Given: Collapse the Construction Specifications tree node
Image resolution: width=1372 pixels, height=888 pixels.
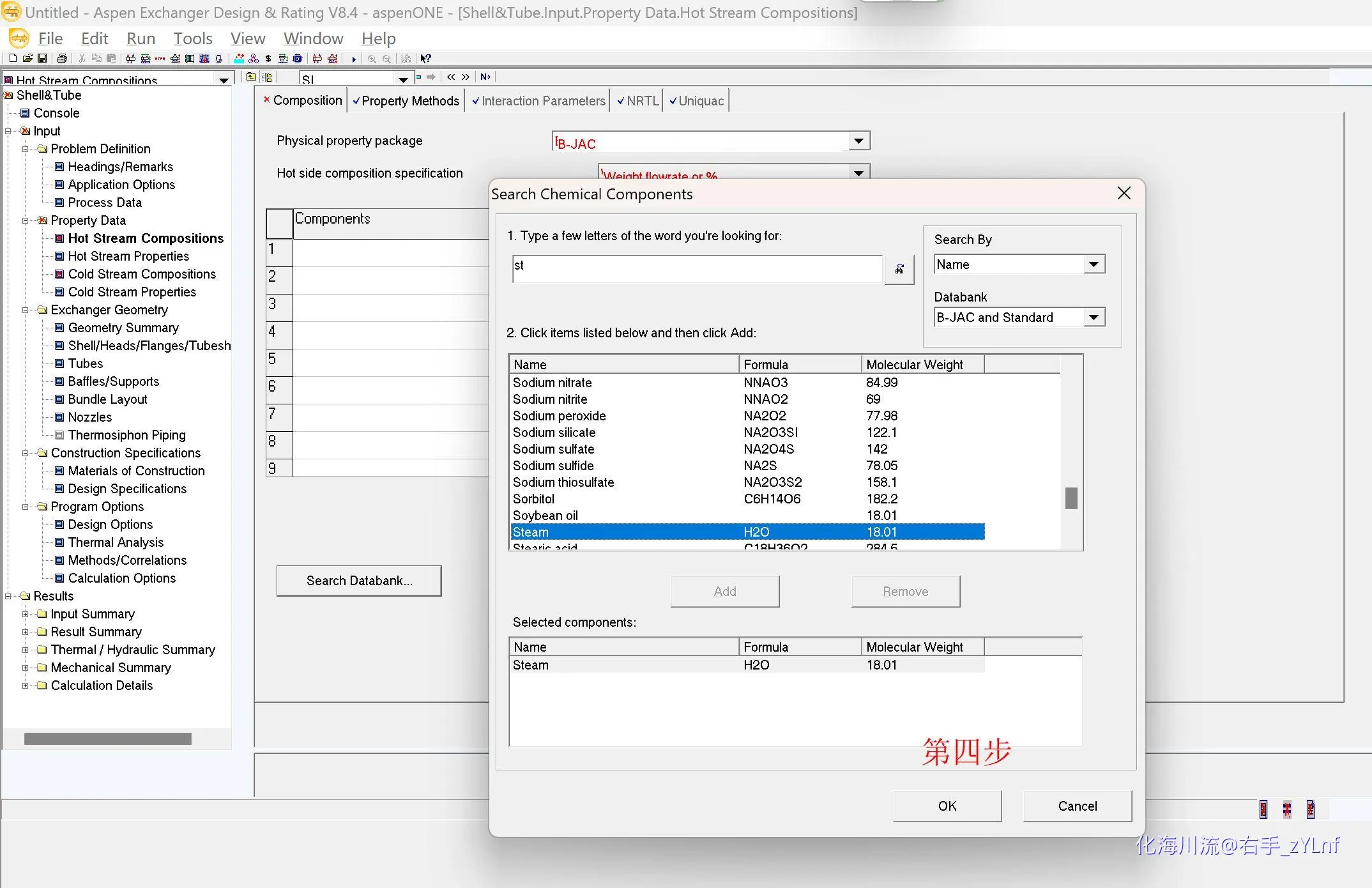Looking at the screenshot, I should coord(26,453).
